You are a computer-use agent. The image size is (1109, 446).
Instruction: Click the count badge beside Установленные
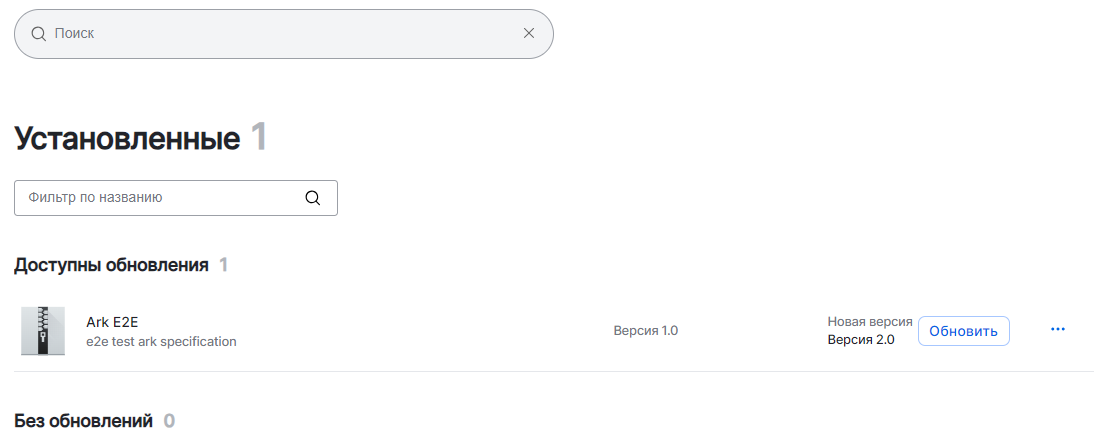(x=259, y=138)
